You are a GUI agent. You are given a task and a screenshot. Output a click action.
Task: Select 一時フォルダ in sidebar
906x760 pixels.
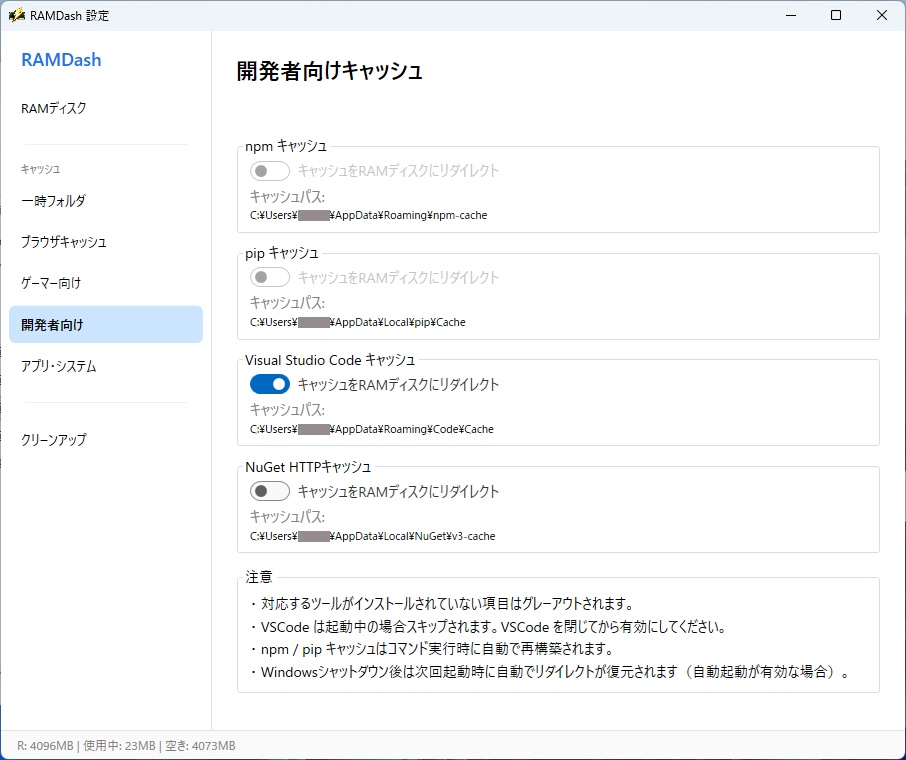pos(53,201)
